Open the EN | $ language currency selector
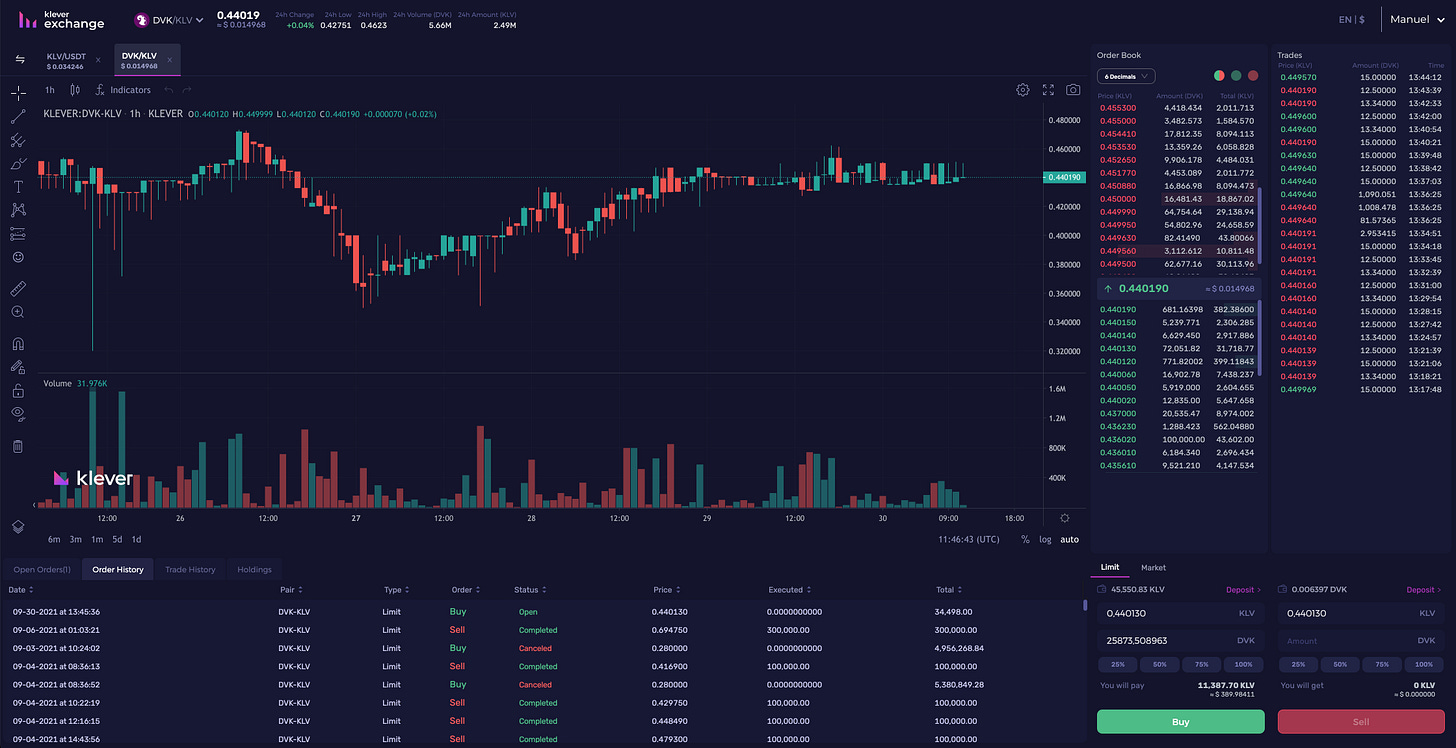The image size is (1456, 748). point(1352,19)
